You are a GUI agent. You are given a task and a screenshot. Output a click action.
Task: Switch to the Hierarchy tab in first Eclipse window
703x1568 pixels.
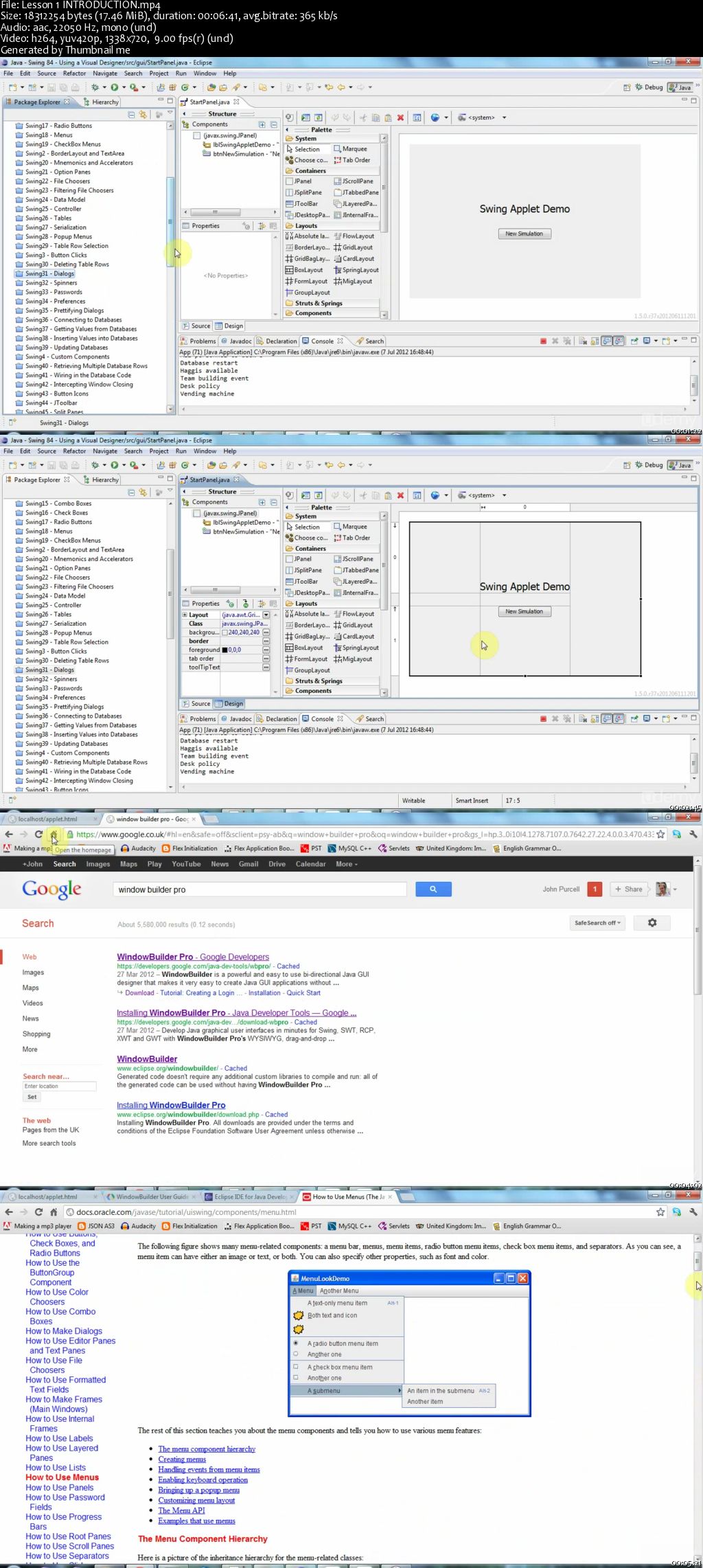click(101, 102)
